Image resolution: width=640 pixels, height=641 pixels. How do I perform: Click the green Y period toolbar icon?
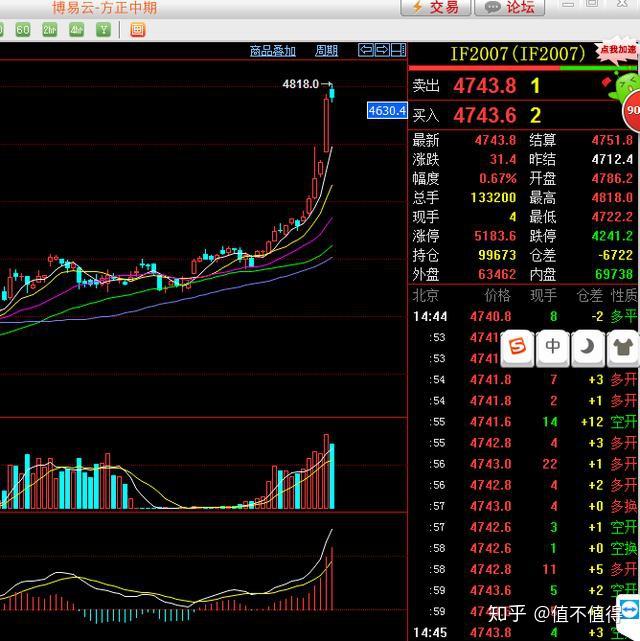103,30
